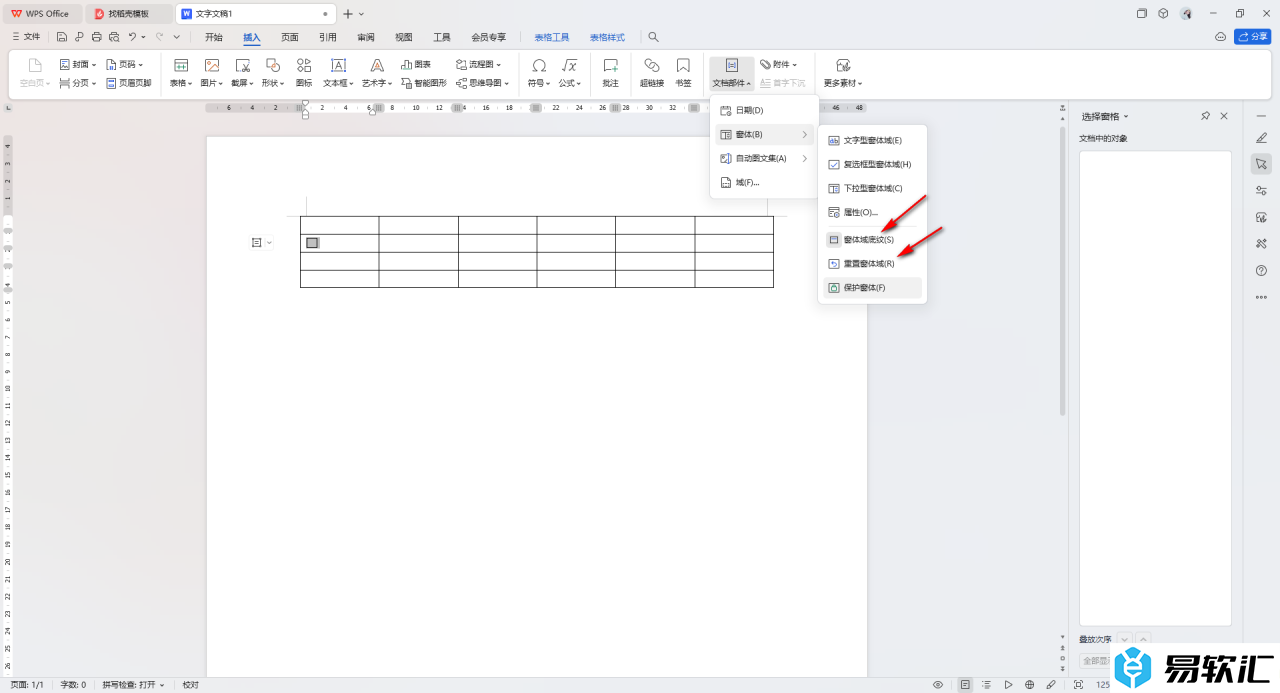The image size is (1280, 693).
Task: Switch to outline view in status bar
Action: point(986,685)
